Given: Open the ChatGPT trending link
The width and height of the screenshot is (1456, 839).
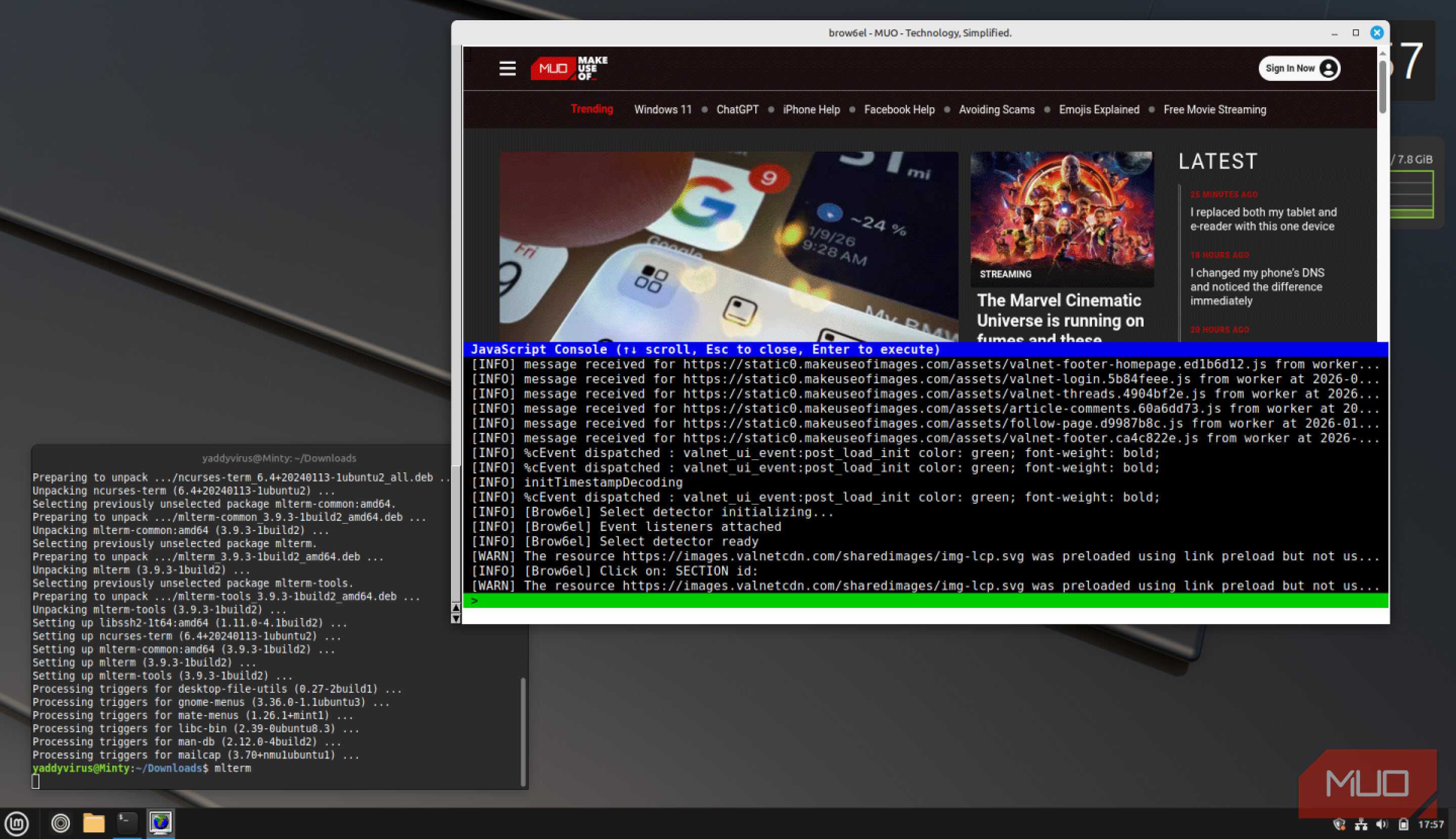Looking at the screenshot, I should click(x=737, y=109).
